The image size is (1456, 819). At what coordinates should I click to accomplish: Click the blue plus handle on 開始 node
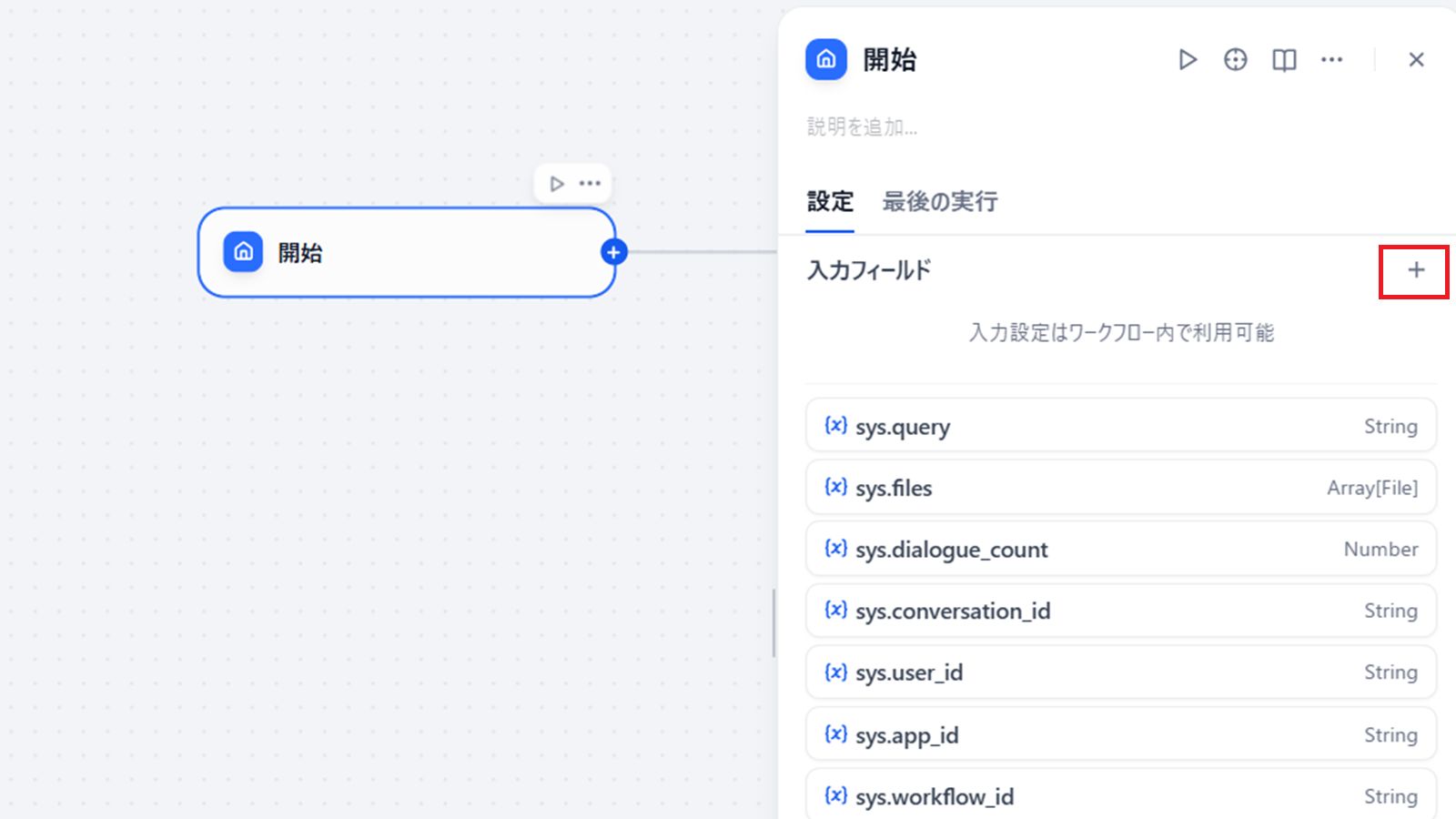point(614,252)
